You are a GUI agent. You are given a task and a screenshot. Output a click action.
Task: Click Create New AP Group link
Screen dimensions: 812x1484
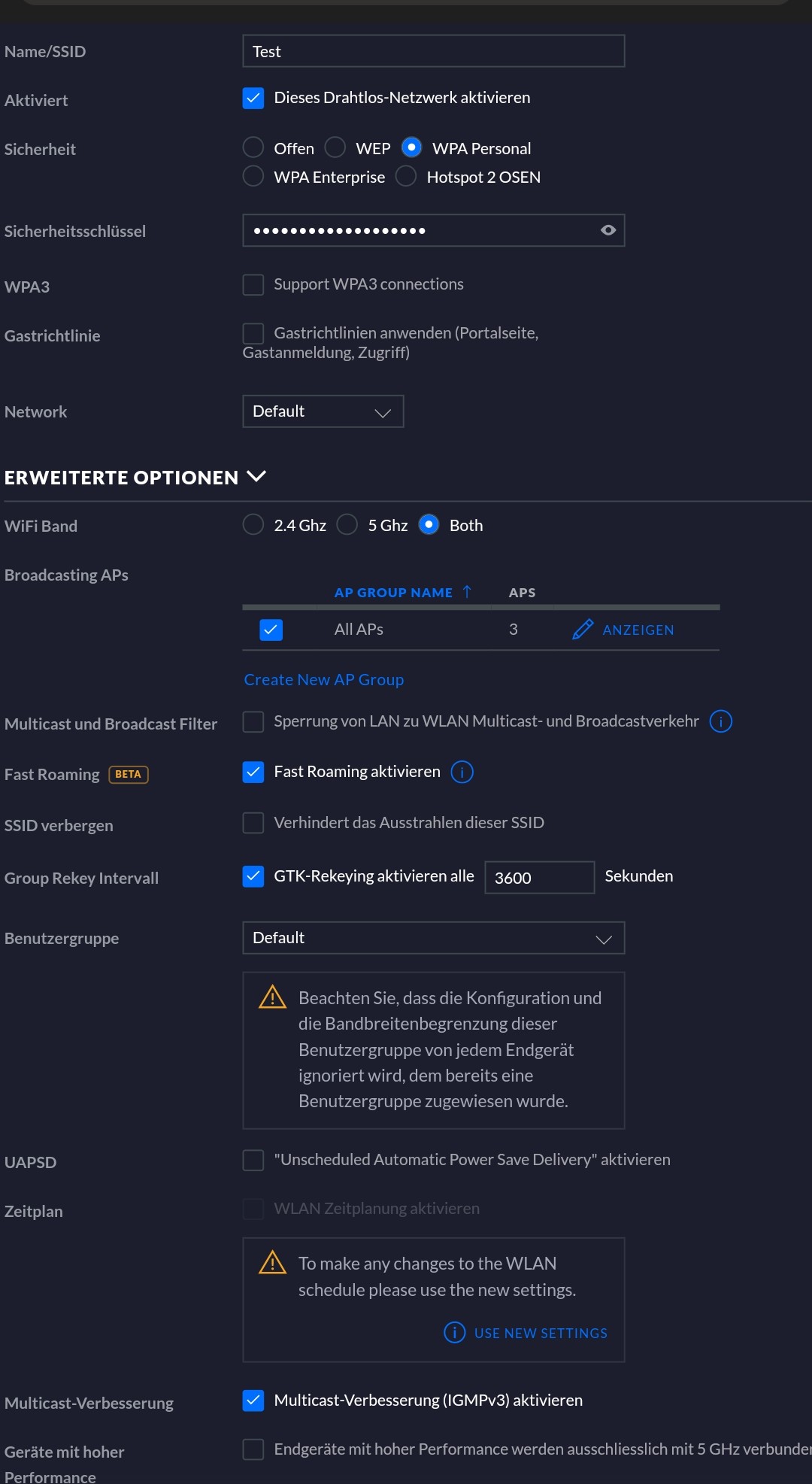[x=323, y=679]
